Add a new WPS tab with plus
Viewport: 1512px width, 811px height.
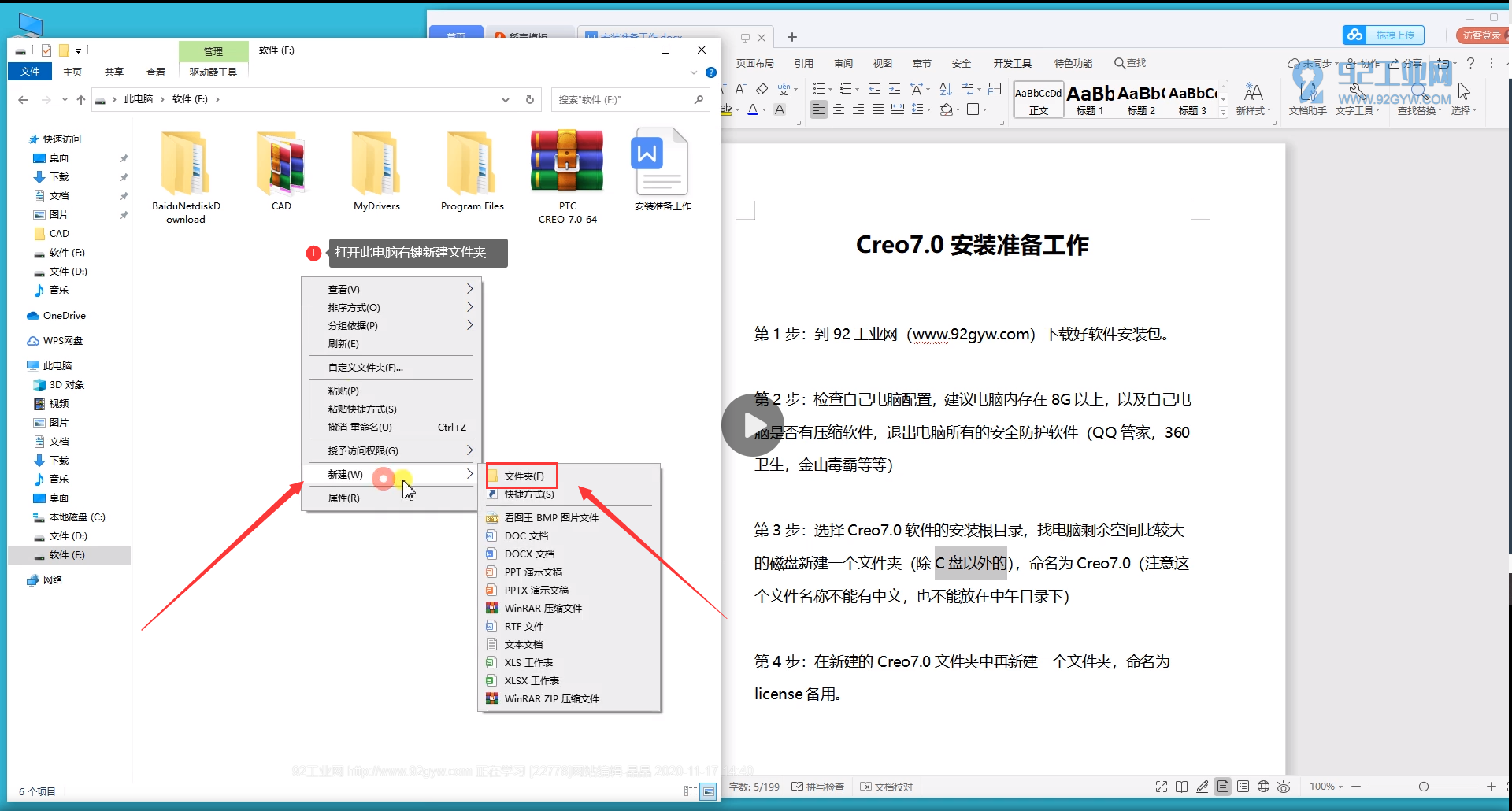click(792, 37)
